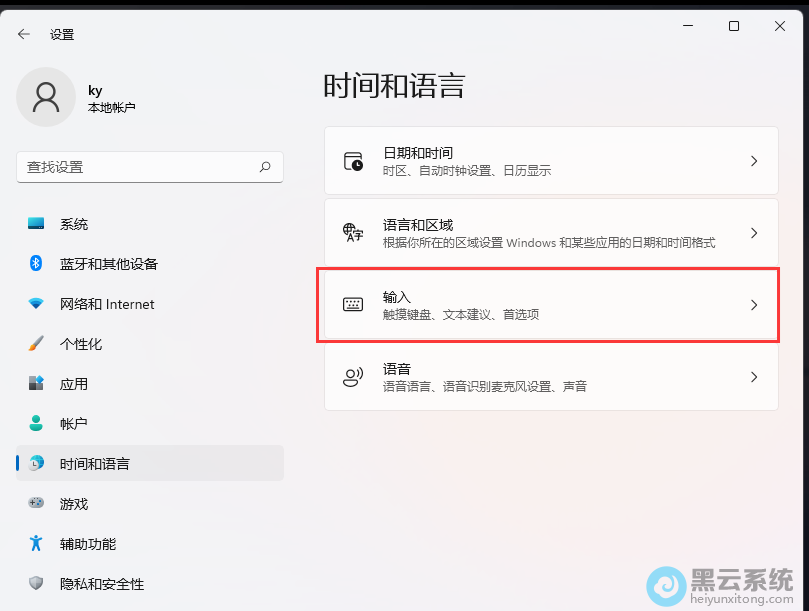
Task: Select 帐户 in the sidebar
Action: 74,424
